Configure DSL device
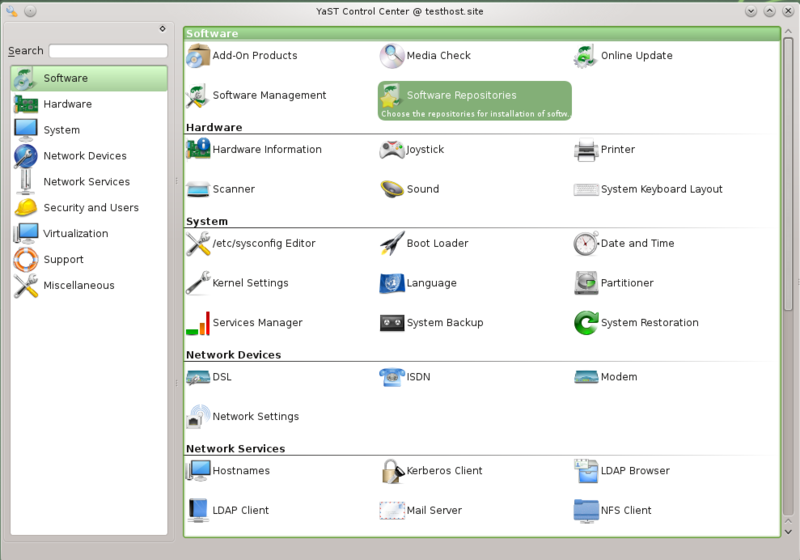The image size is (800, 560). tap(209, 377)
